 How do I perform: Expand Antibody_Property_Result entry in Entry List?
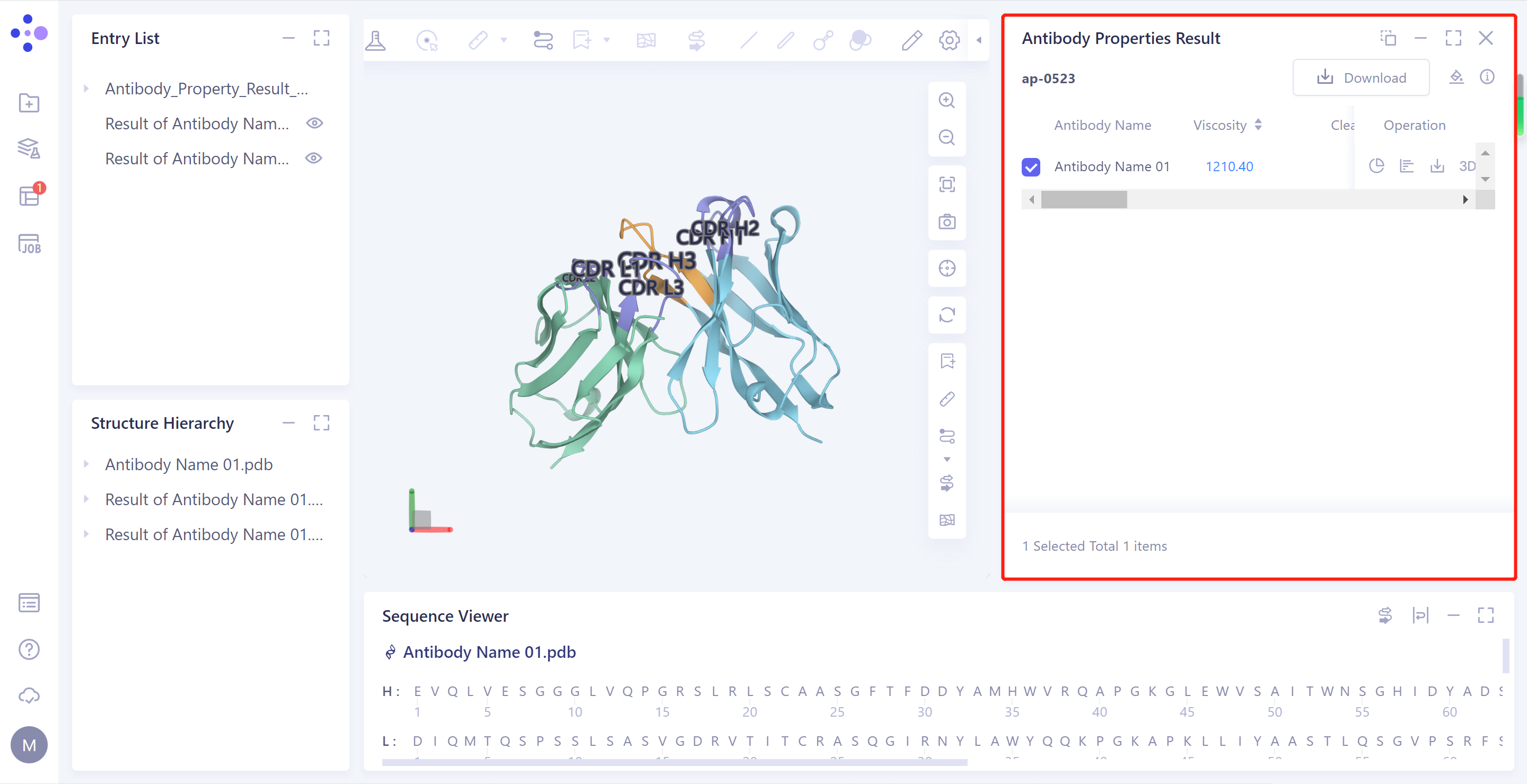click(x=86, y=89)
